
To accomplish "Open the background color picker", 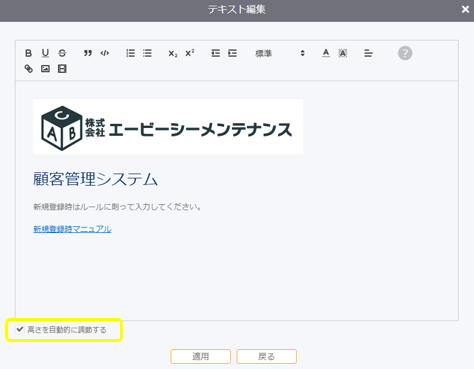I will [343, 53].
